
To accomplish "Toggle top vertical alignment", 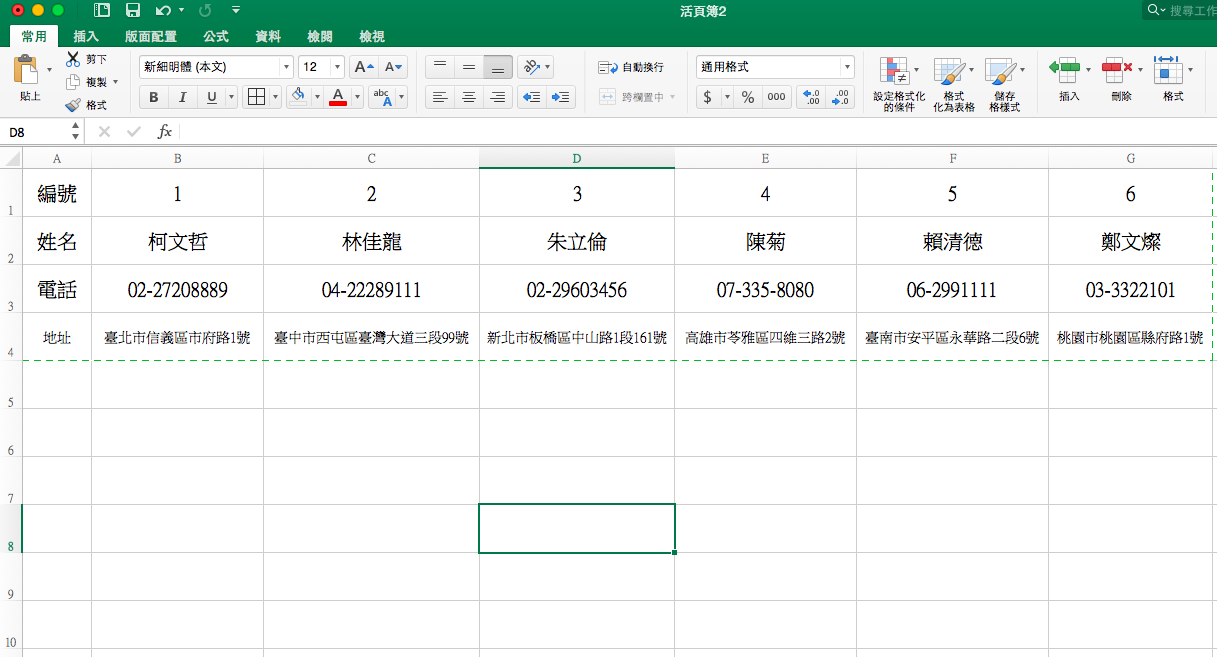I will click(439, 67).
